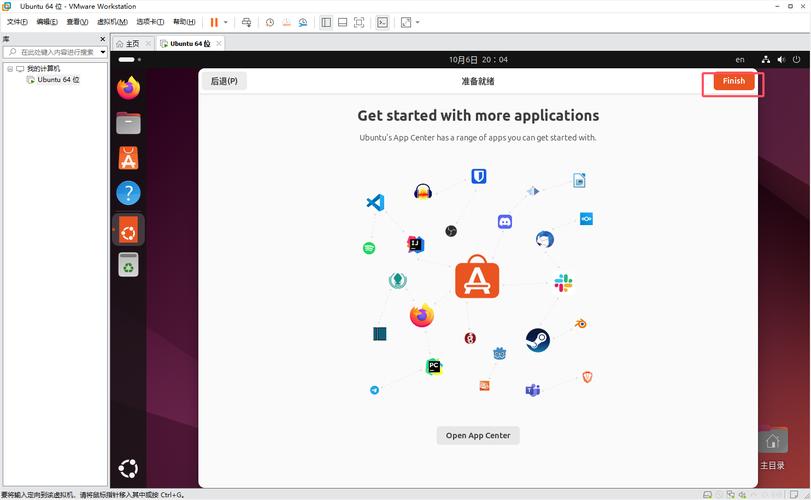Click the library search input field

pyautogui.click(x=55, y=52)
